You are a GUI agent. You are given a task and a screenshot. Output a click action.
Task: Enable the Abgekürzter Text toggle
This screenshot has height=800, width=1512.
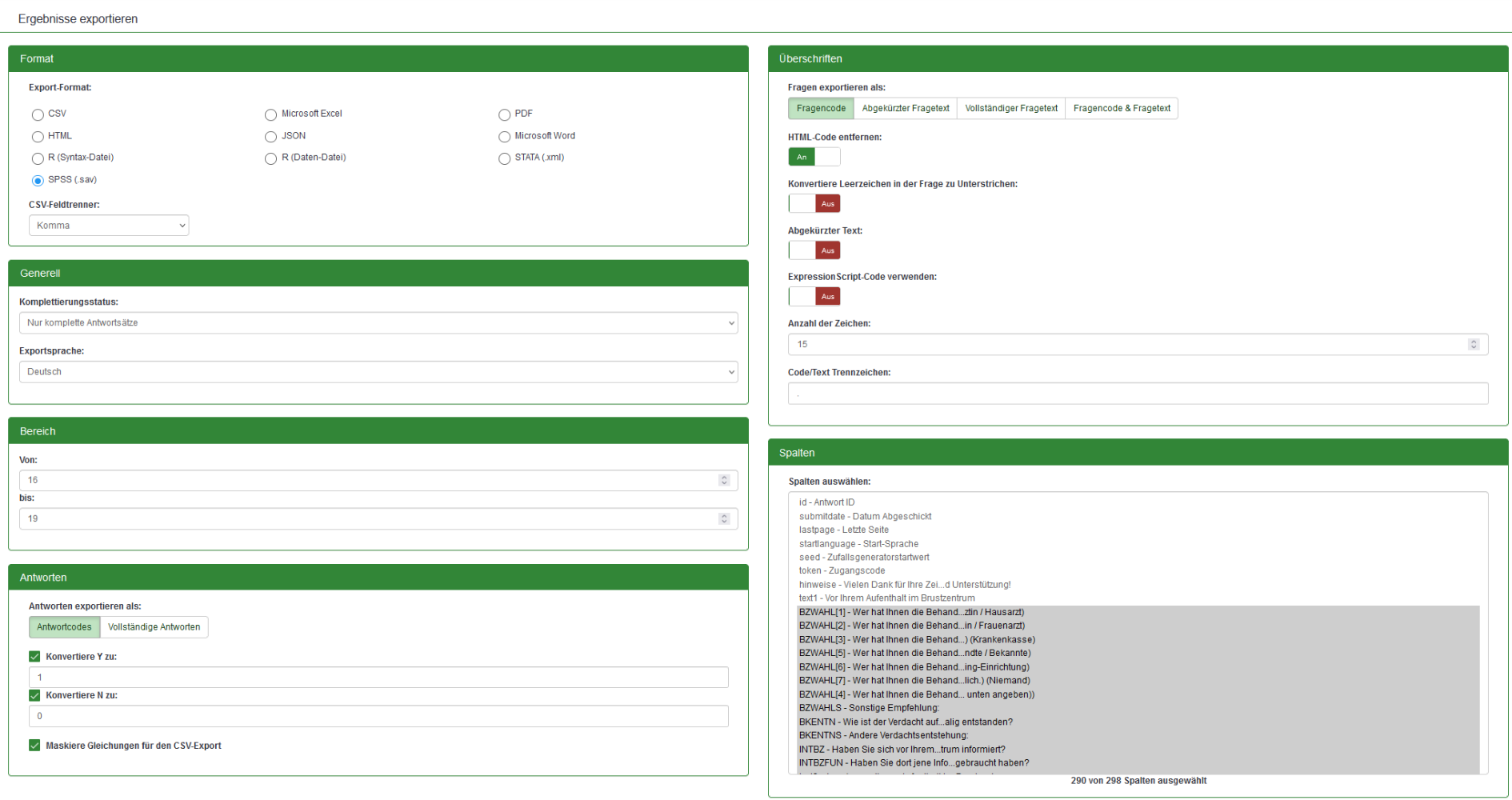(814, 251)
